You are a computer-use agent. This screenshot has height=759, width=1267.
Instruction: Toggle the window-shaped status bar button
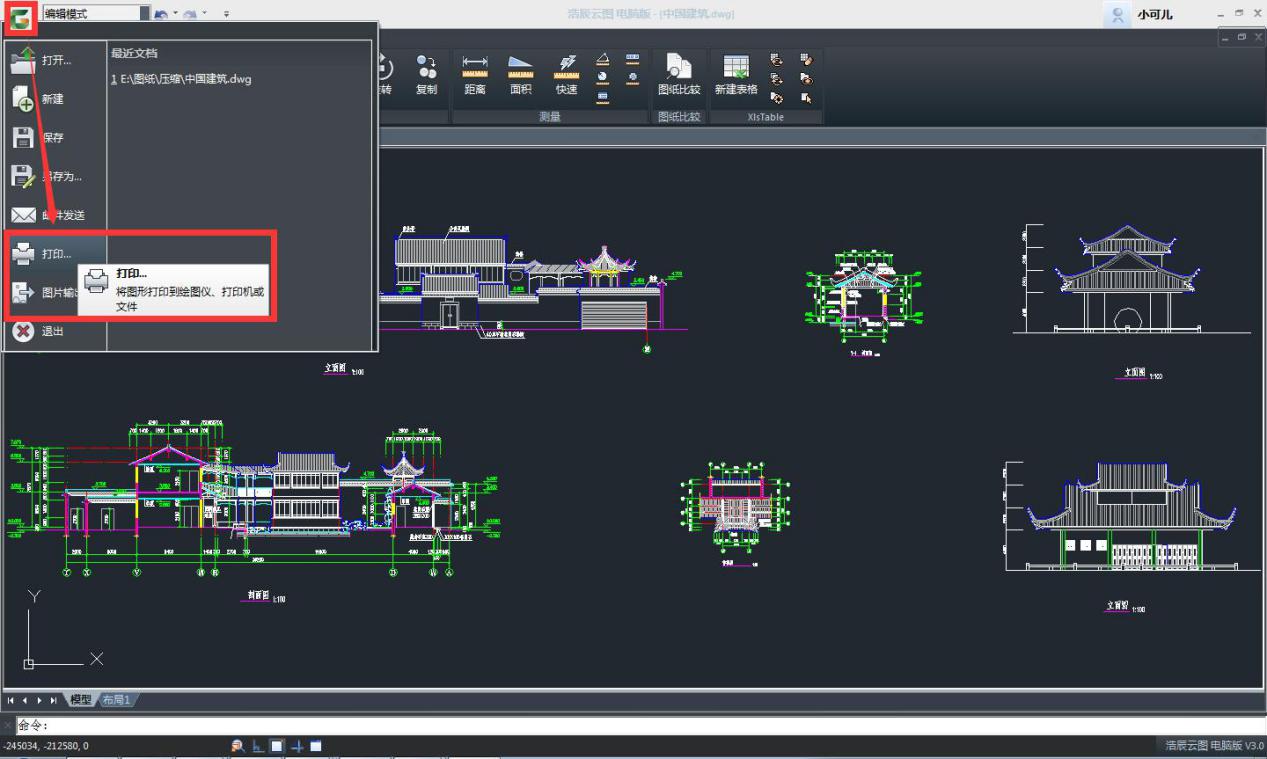[316, 746]
